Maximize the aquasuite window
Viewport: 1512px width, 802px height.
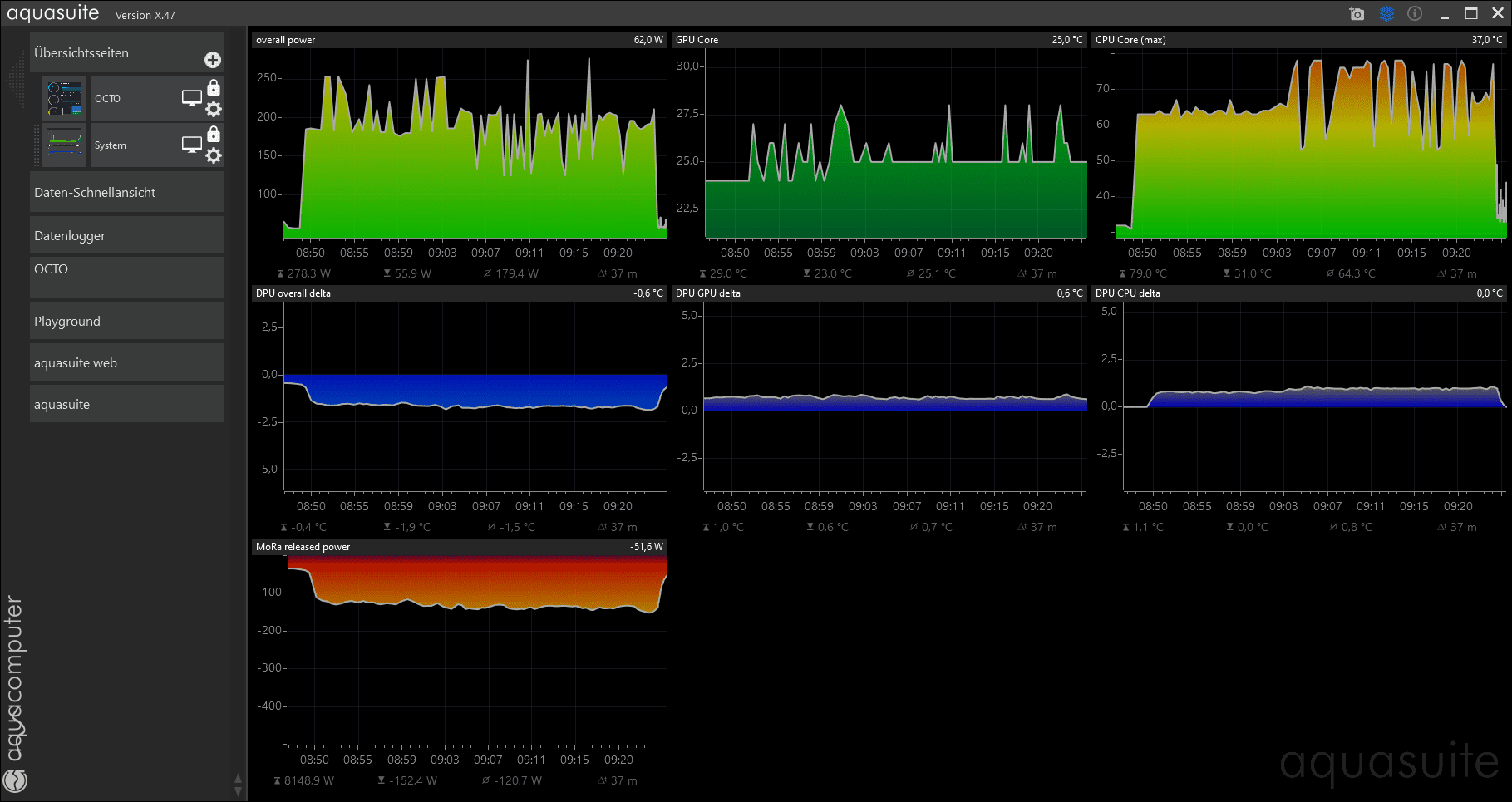coord(1471,13)
